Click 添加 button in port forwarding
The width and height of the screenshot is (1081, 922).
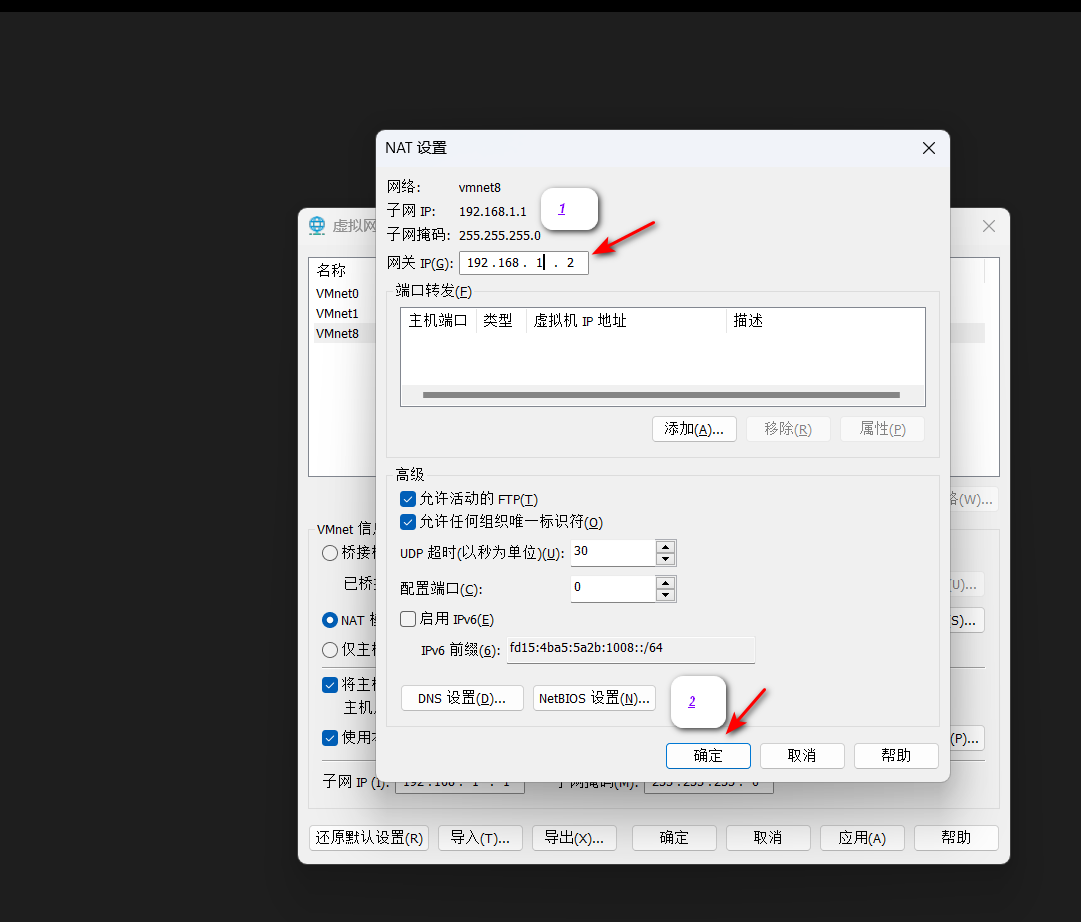pos(694,429)
